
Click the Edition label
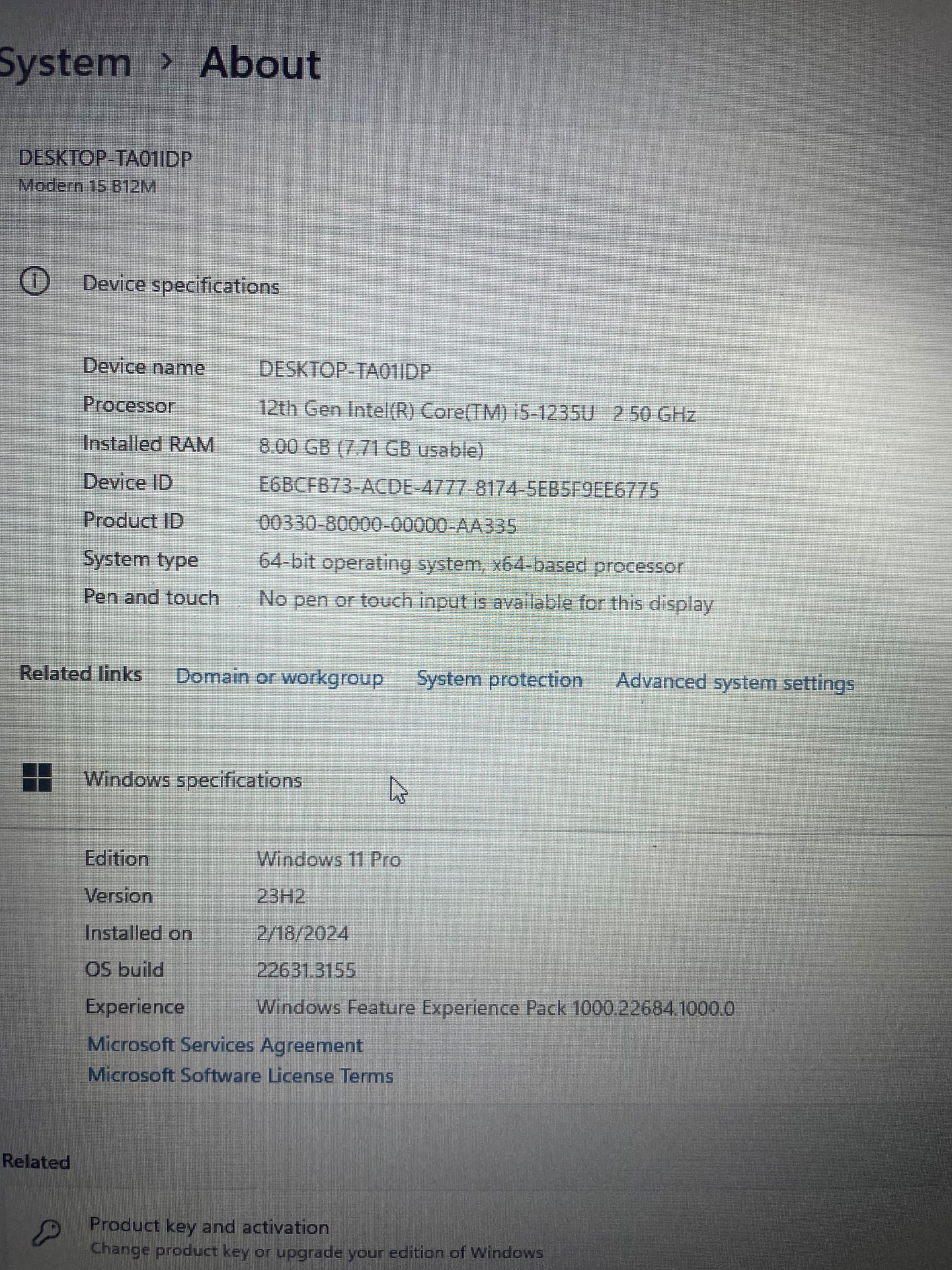click(117, 859)
